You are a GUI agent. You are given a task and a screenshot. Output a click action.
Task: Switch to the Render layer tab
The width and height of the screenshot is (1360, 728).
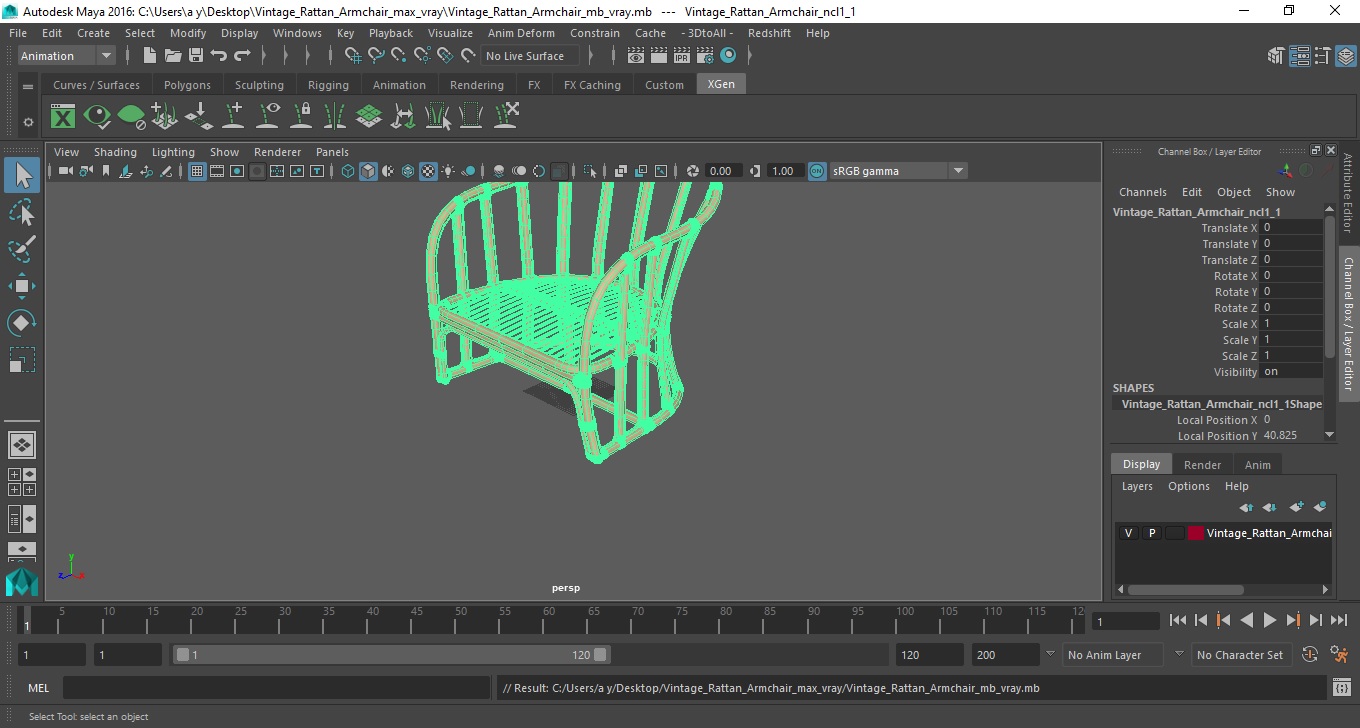(x=1202, y=465)
